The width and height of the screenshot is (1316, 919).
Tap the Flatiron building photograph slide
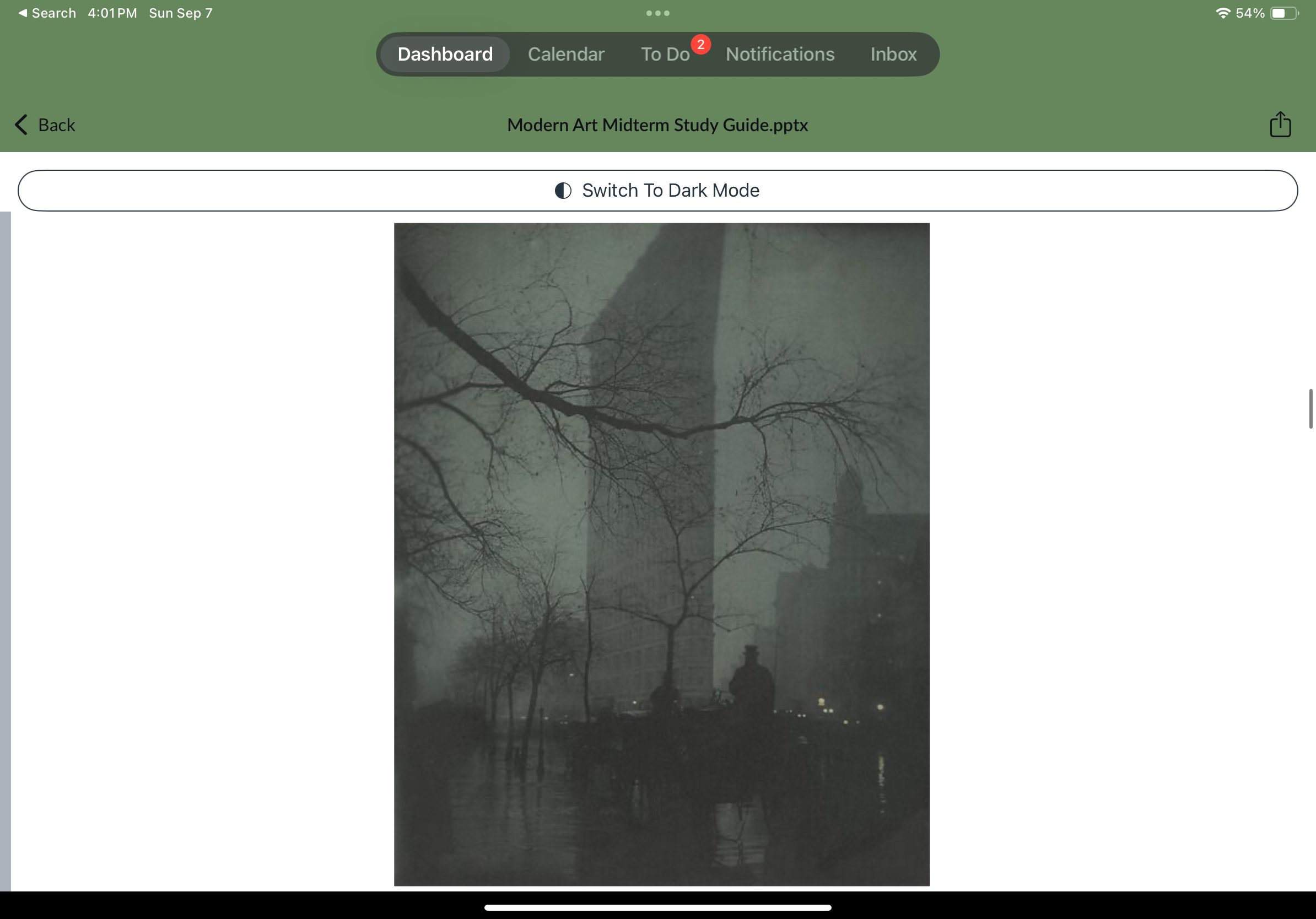[x=661, y=554]
